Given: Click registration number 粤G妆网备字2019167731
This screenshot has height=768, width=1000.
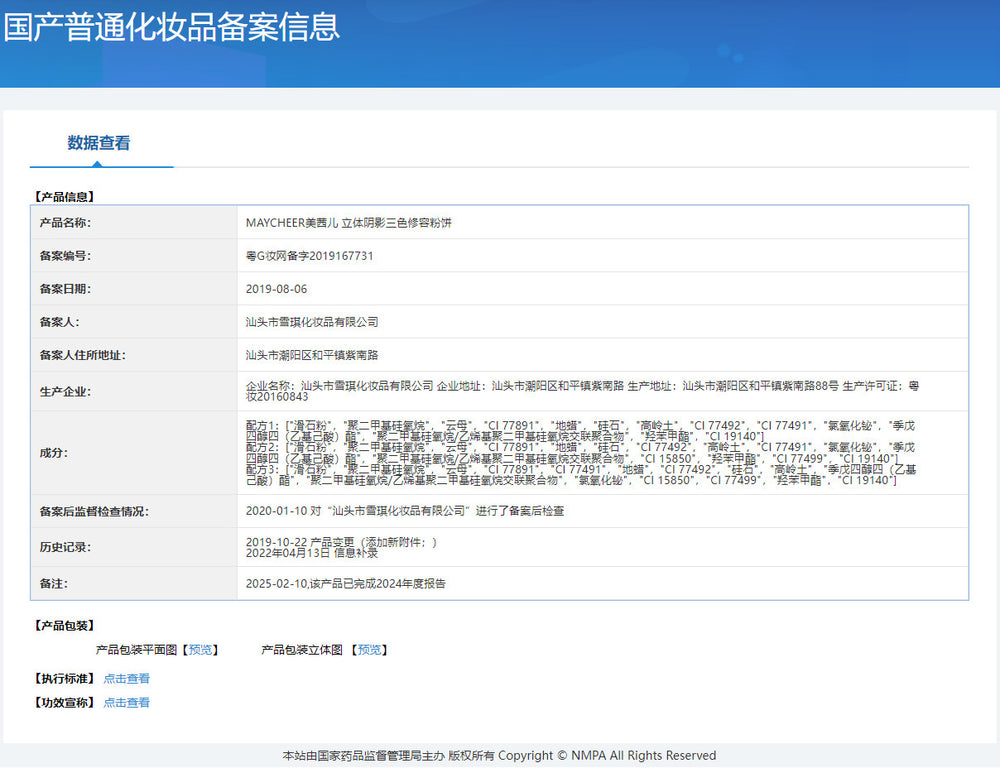Looking at the screenshot, I should 309,256.
